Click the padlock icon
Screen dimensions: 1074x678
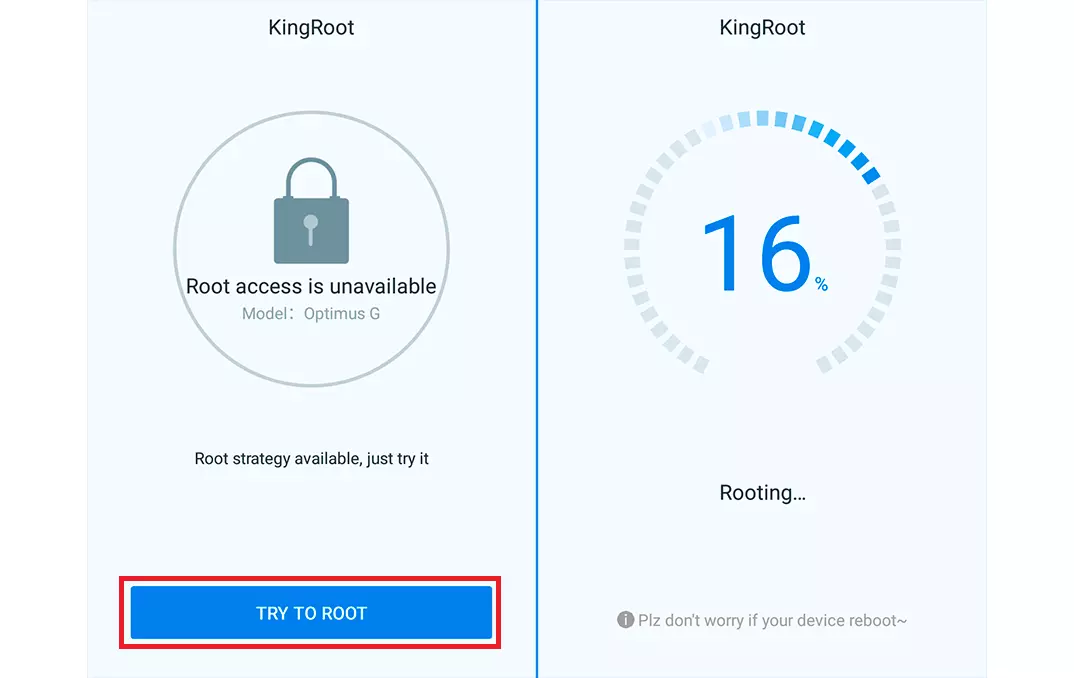coord(311,222)
